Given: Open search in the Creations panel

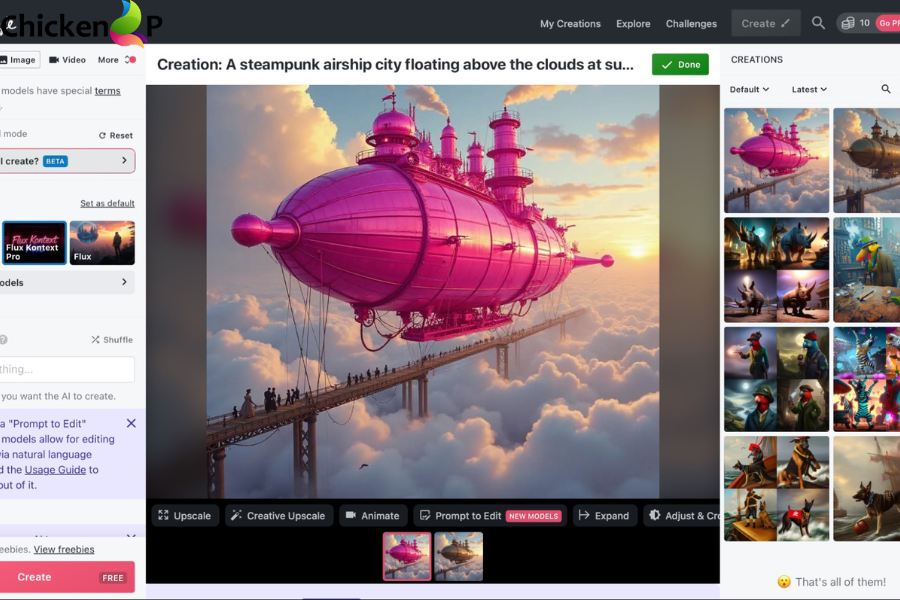Looking at the screenshot, I should tap(886, 89).
